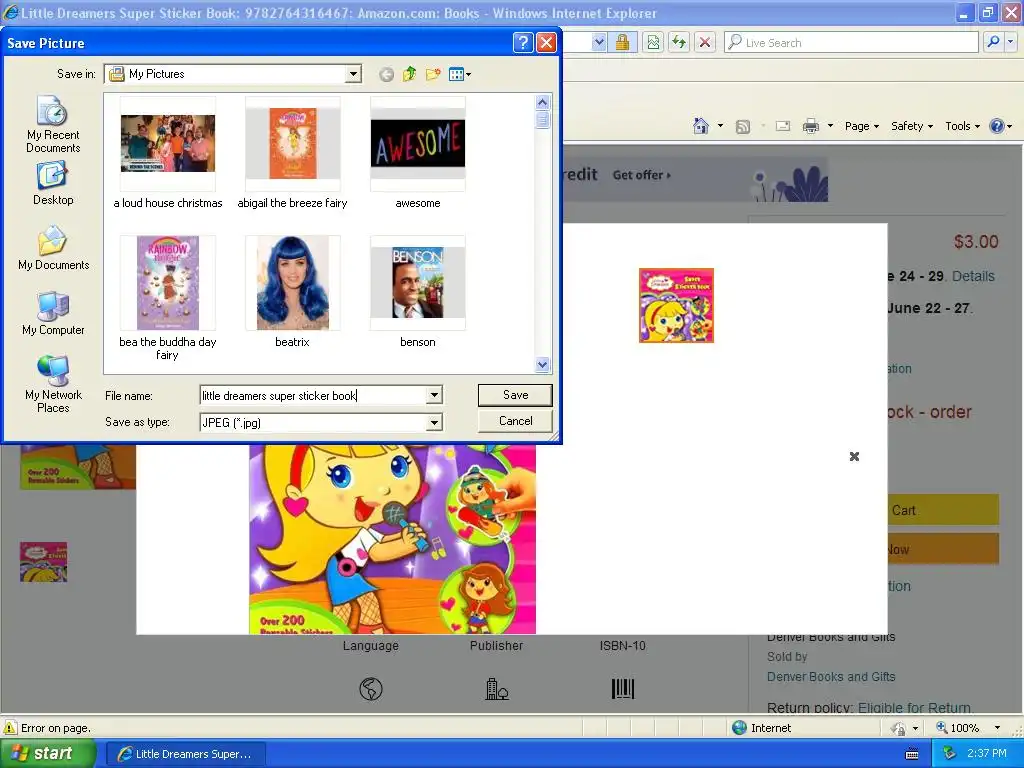Open the Safety menu
Screen dimensions: 1024x768
point(912,126)
